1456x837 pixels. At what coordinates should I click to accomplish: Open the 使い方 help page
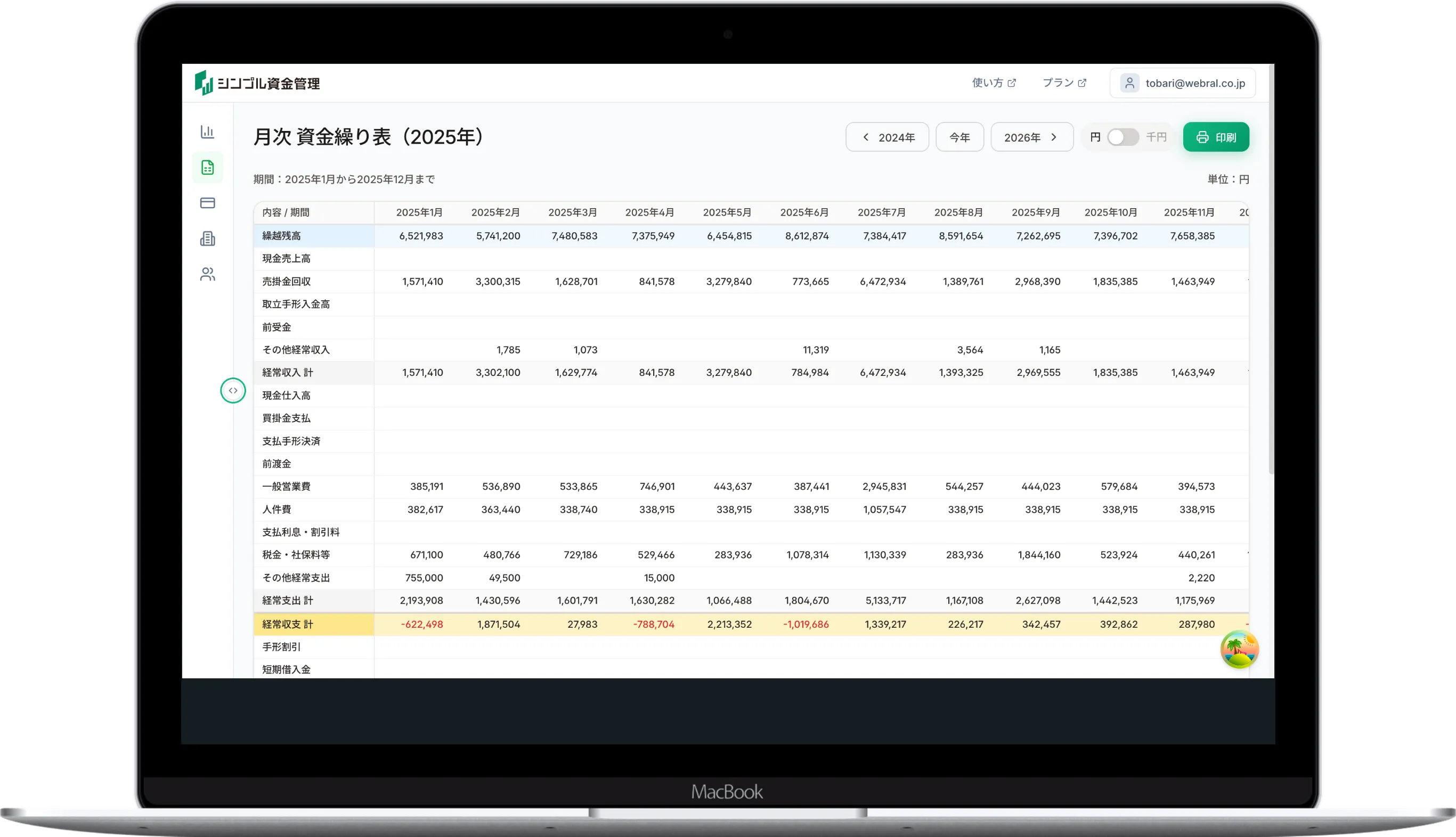click(993, 82)
